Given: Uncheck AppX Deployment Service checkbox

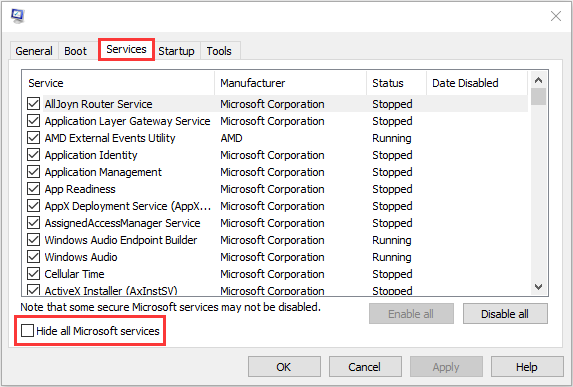Looking at the screenshot, I should click(34, 206).
